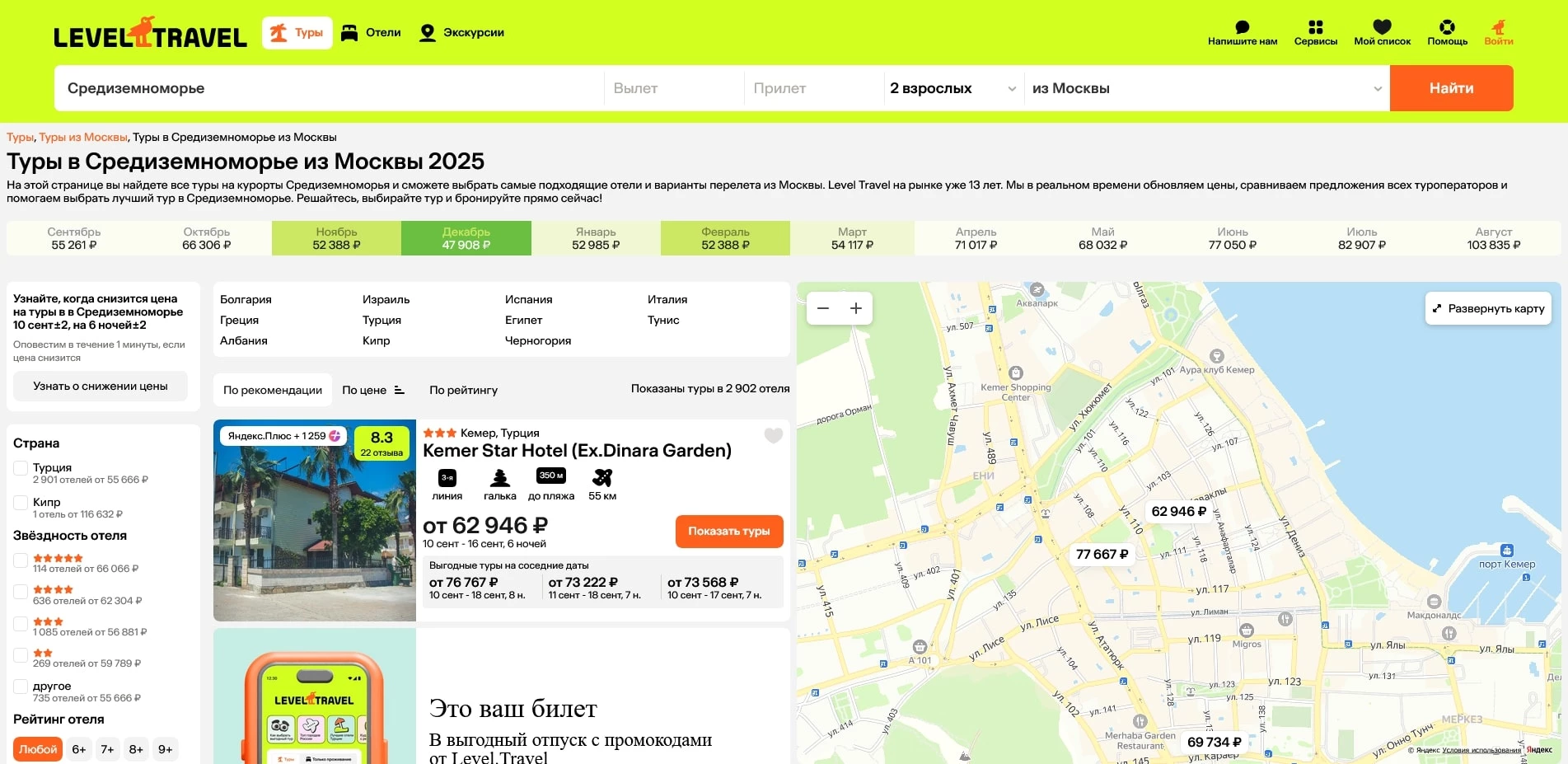Check the 'Турция' country filter
1568x764 pixels.
point(21,468)
